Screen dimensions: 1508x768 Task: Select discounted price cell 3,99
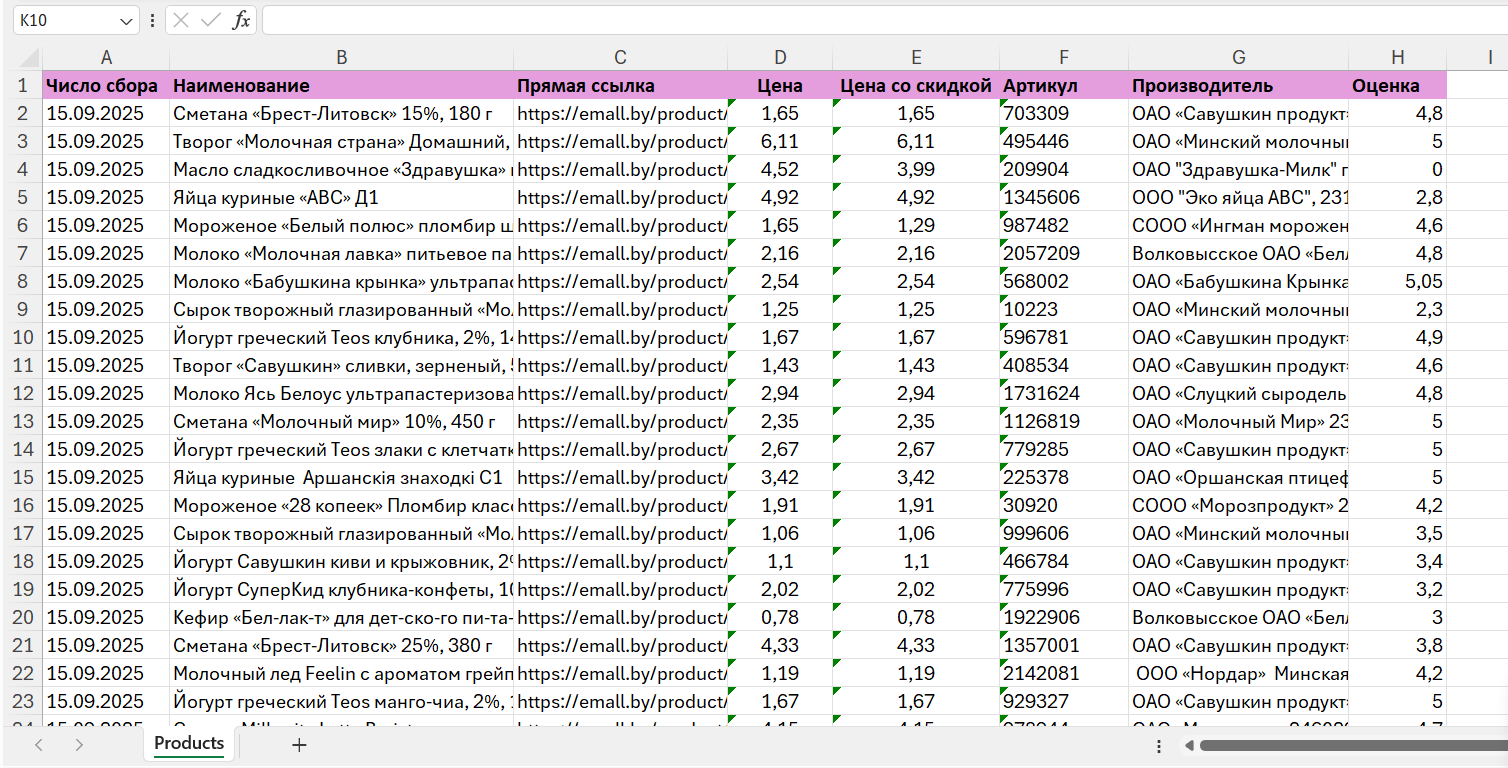point(916,169)
